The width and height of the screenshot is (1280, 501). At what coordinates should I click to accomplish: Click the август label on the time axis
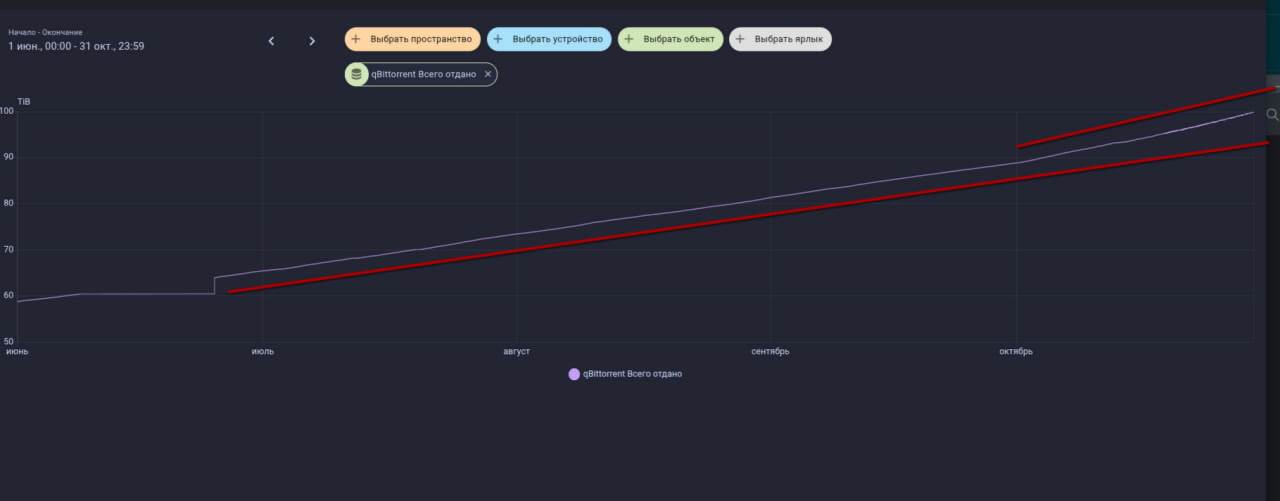tap(516, 352)
